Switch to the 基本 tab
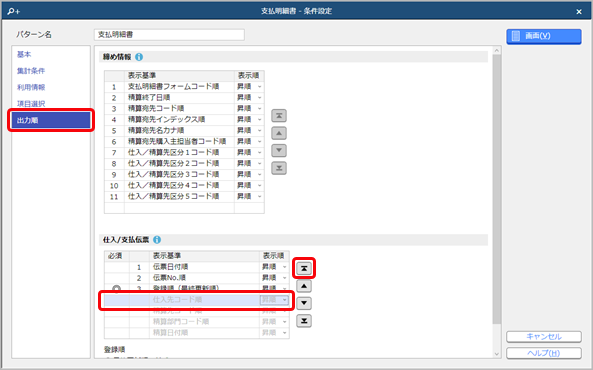Screen dimensions: 593x370 coord(24,54)
